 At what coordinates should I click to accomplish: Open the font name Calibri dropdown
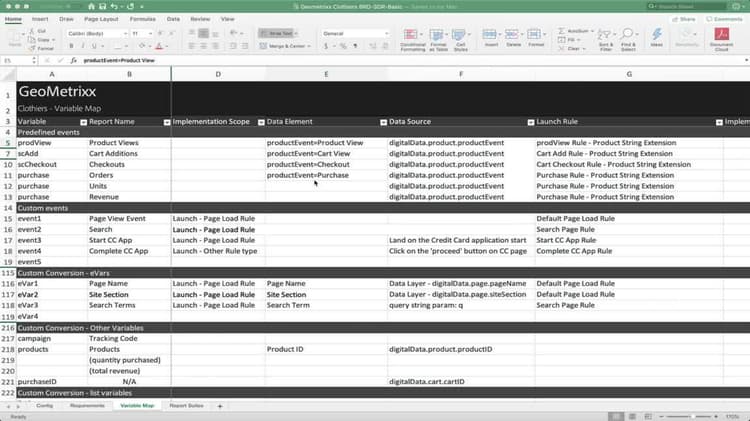click(x=125, y=33)
